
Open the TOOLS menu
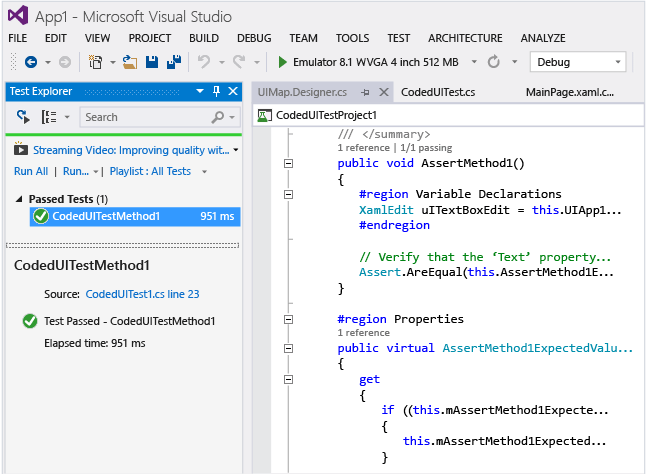coord(352,38)
